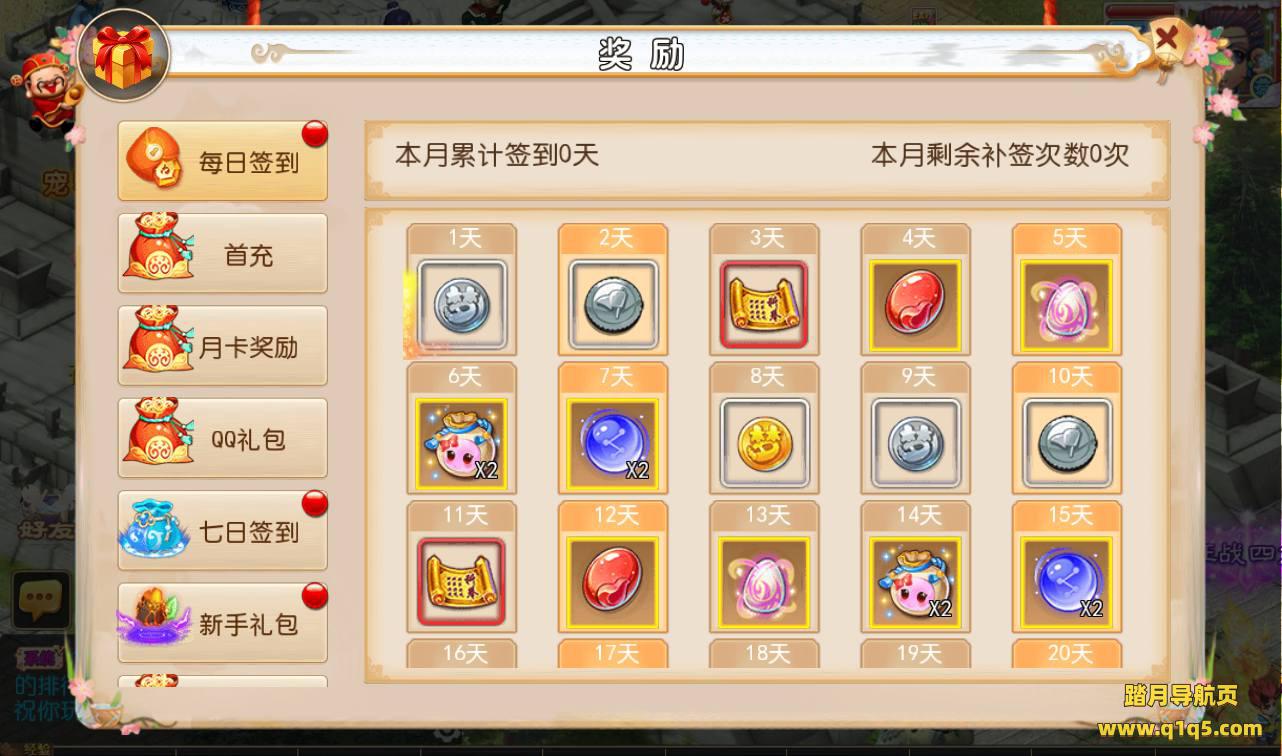Open the 每日签到 tab
Image resolution: width=1282 pixels, height=756 pixels.
click(x=223, y=162)
